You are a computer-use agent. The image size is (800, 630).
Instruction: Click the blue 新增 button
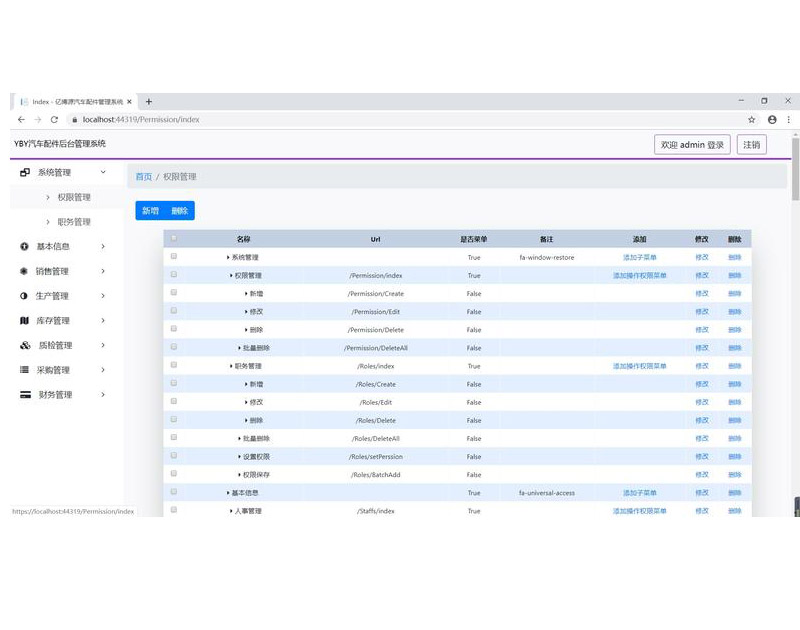(x=150, y=211)
